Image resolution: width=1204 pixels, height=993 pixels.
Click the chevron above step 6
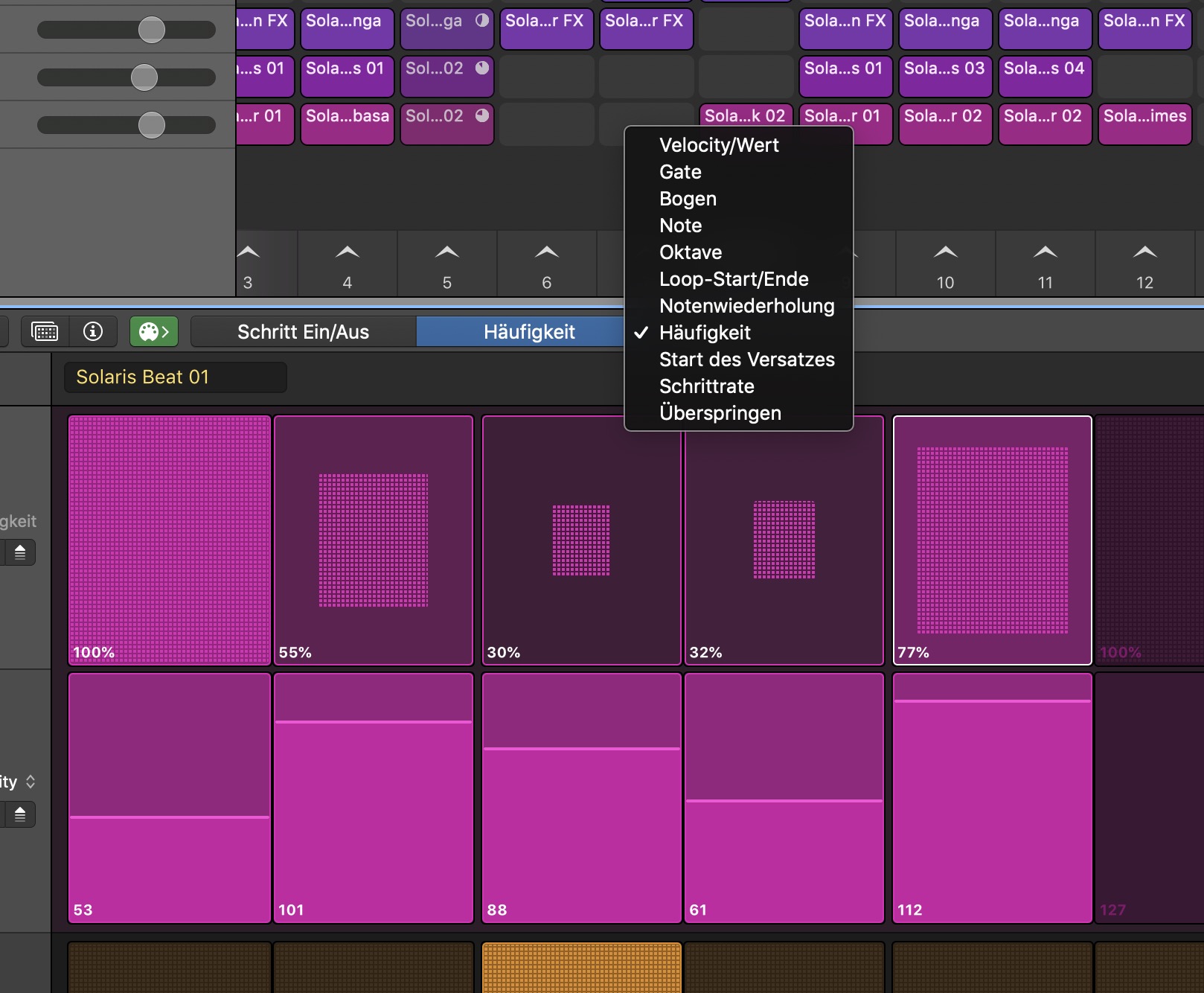click(x=546, y=253)
